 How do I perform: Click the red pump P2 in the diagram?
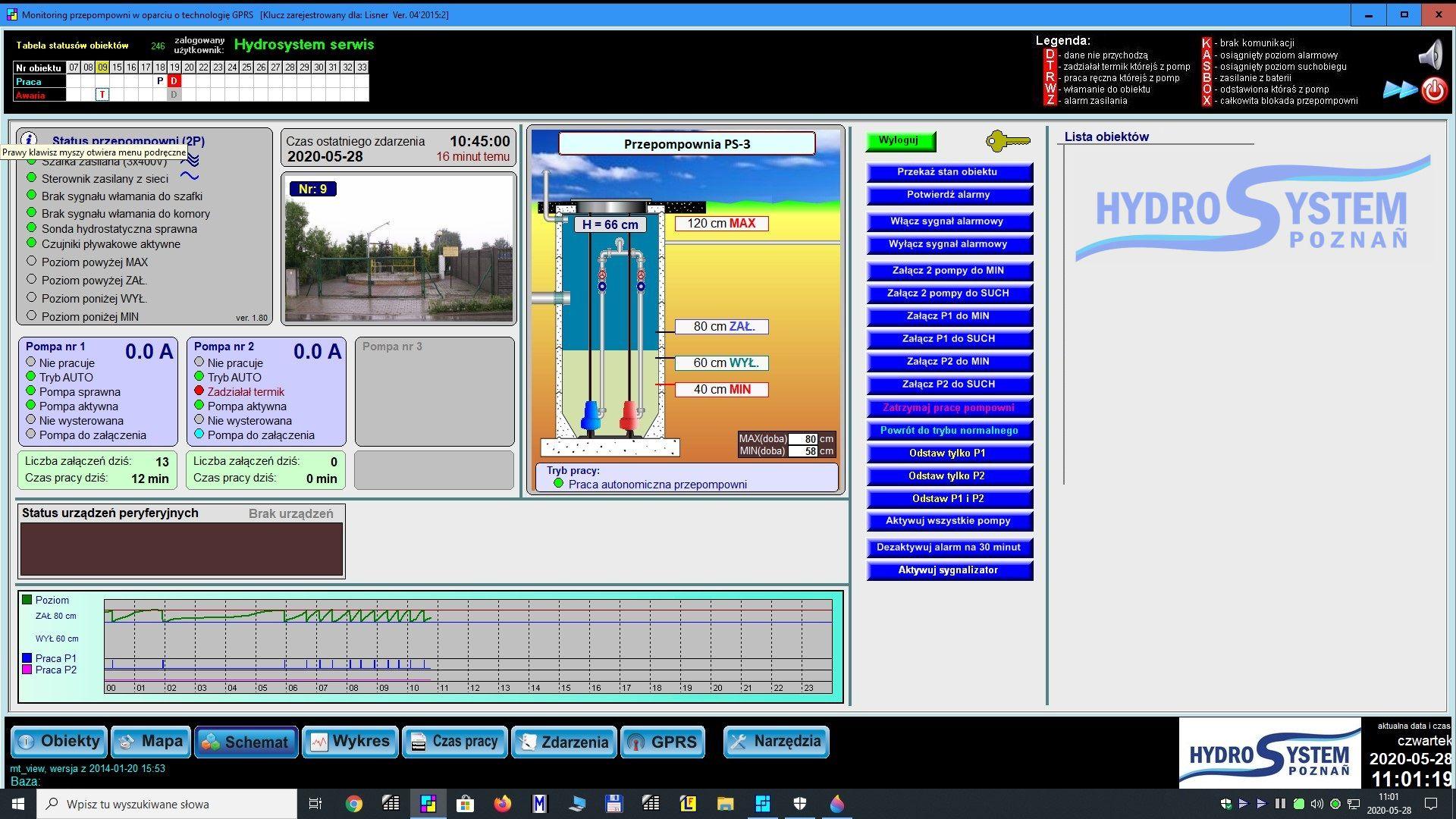tap(630, 416)
